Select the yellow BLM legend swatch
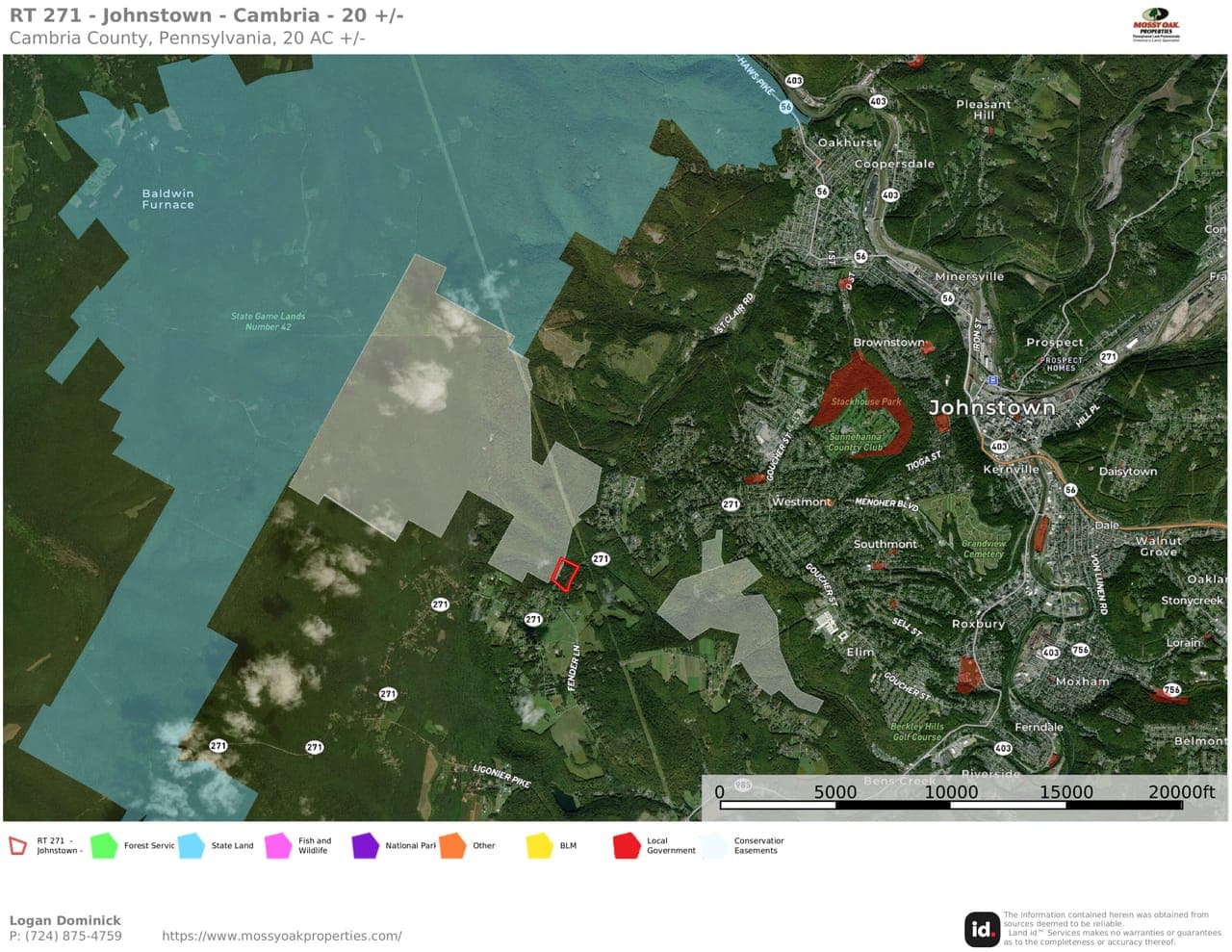 pos(539,846)
